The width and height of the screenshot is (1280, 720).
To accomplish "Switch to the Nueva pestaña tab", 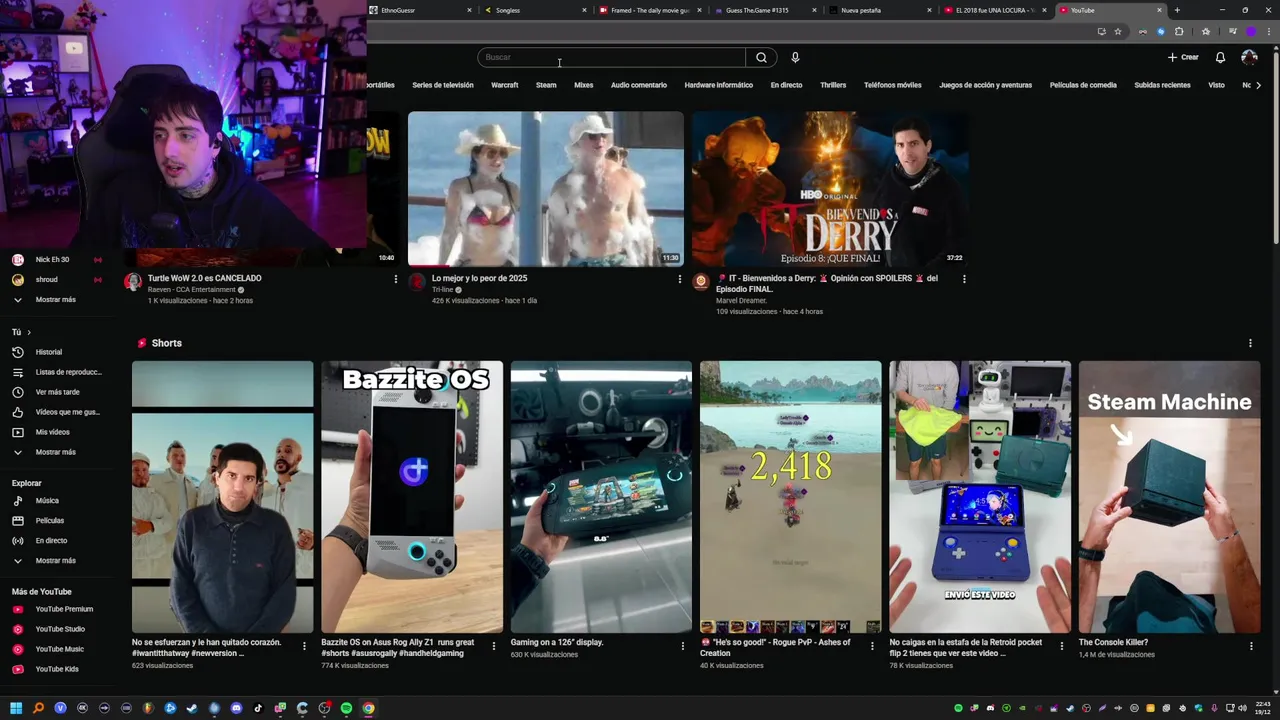I will pos(880,10).
